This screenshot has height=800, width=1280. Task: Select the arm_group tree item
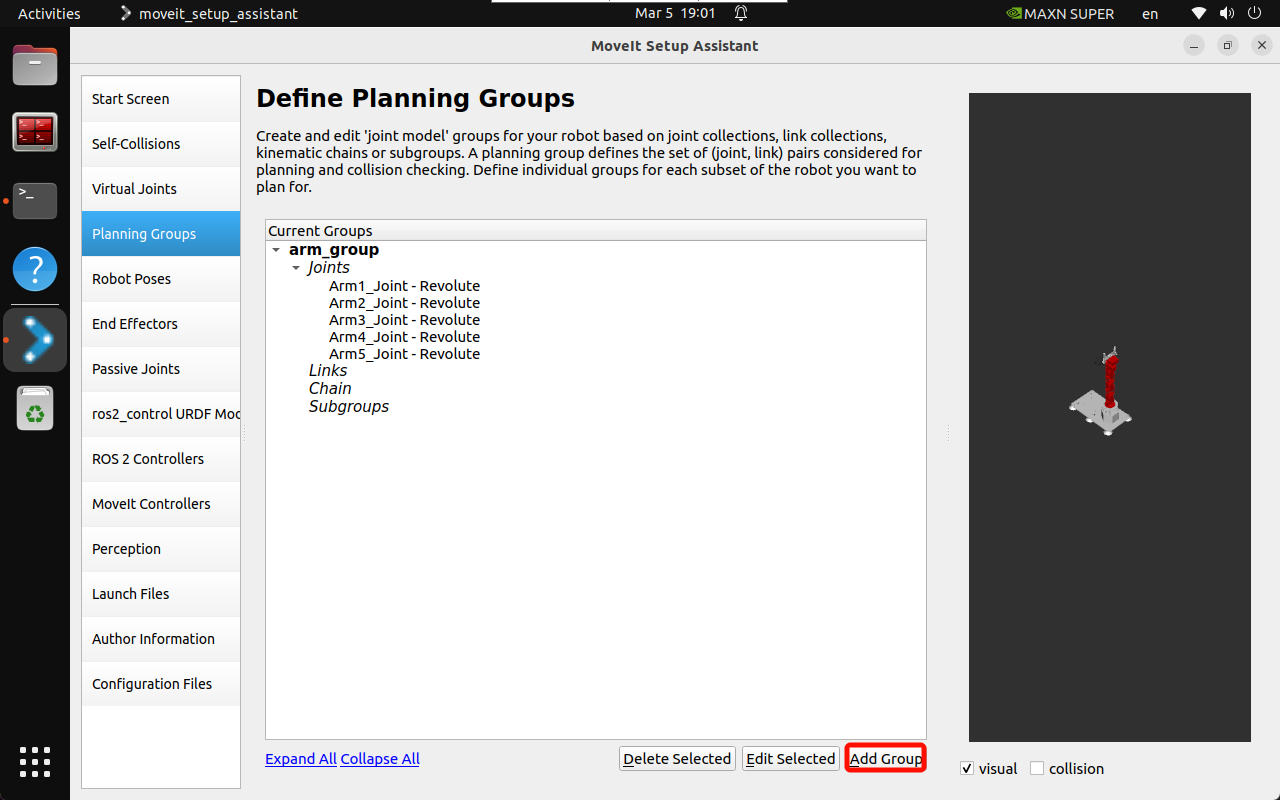pos(334,250)
